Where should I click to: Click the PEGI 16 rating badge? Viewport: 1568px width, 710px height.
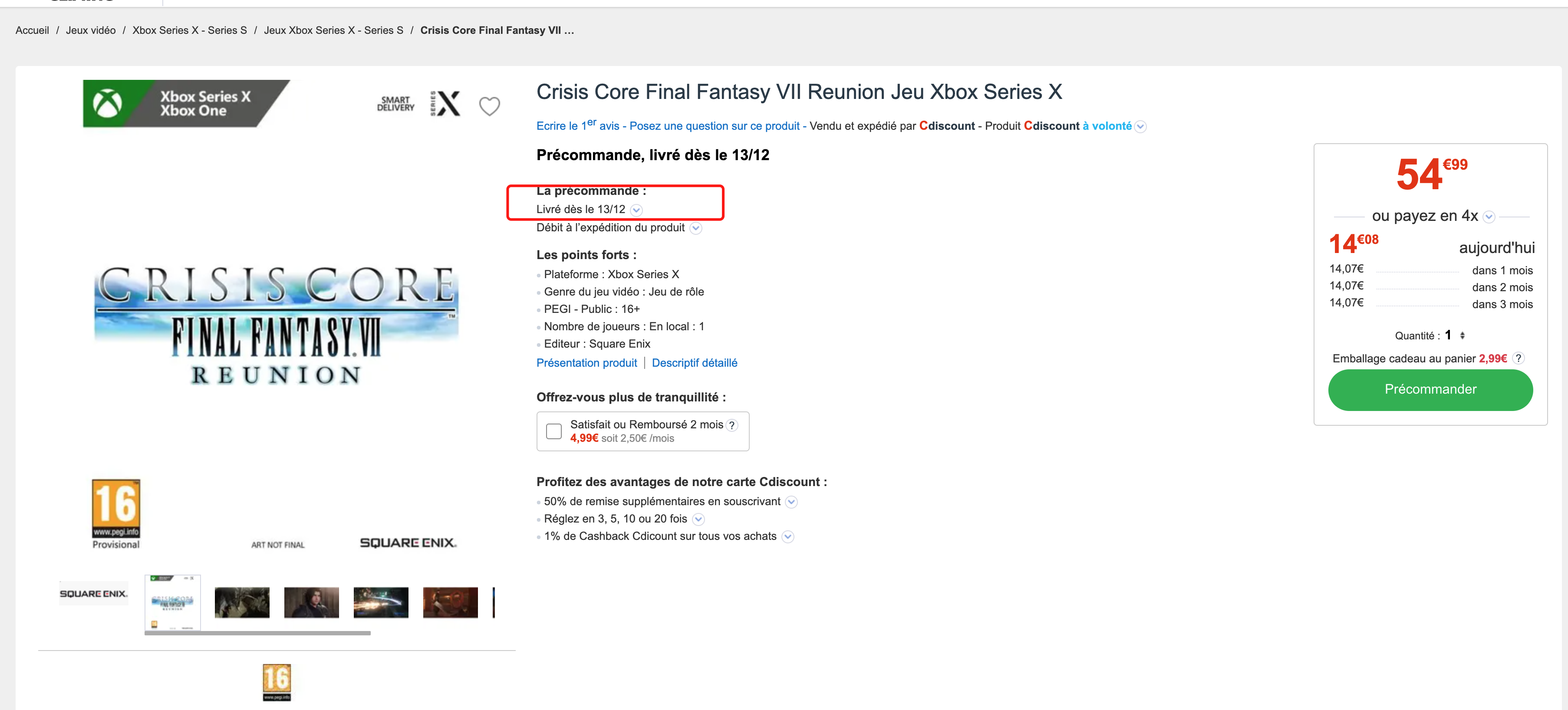115,509
